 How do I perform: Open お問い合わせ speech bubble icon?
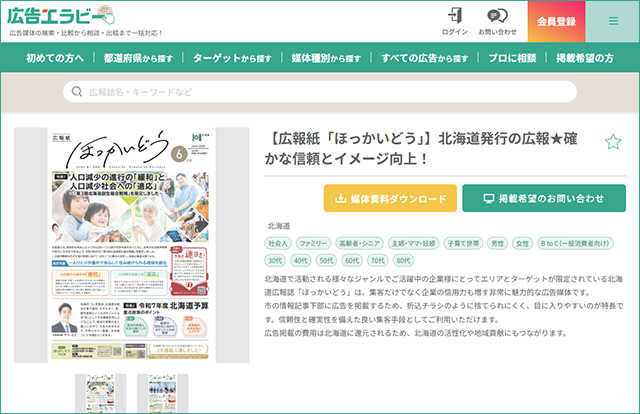point(496,15)
